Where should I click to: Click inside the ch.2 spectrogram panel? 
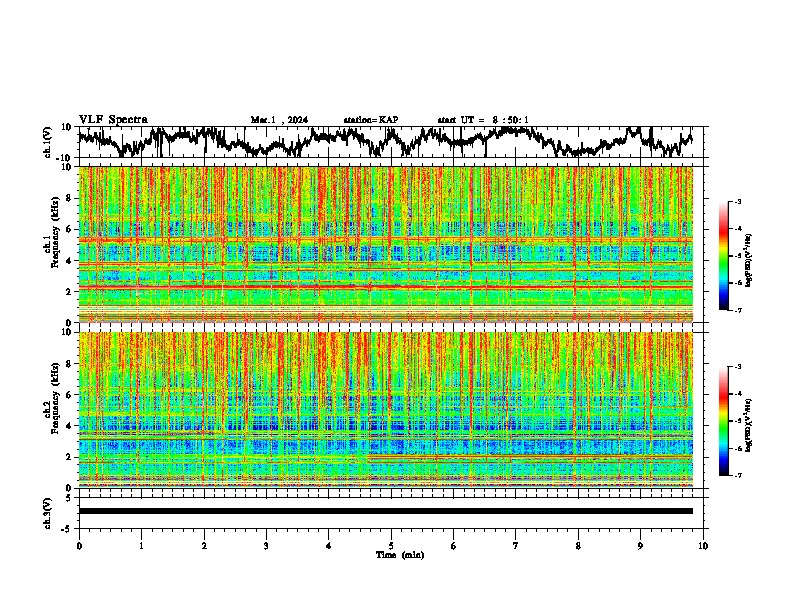(385, 410)
